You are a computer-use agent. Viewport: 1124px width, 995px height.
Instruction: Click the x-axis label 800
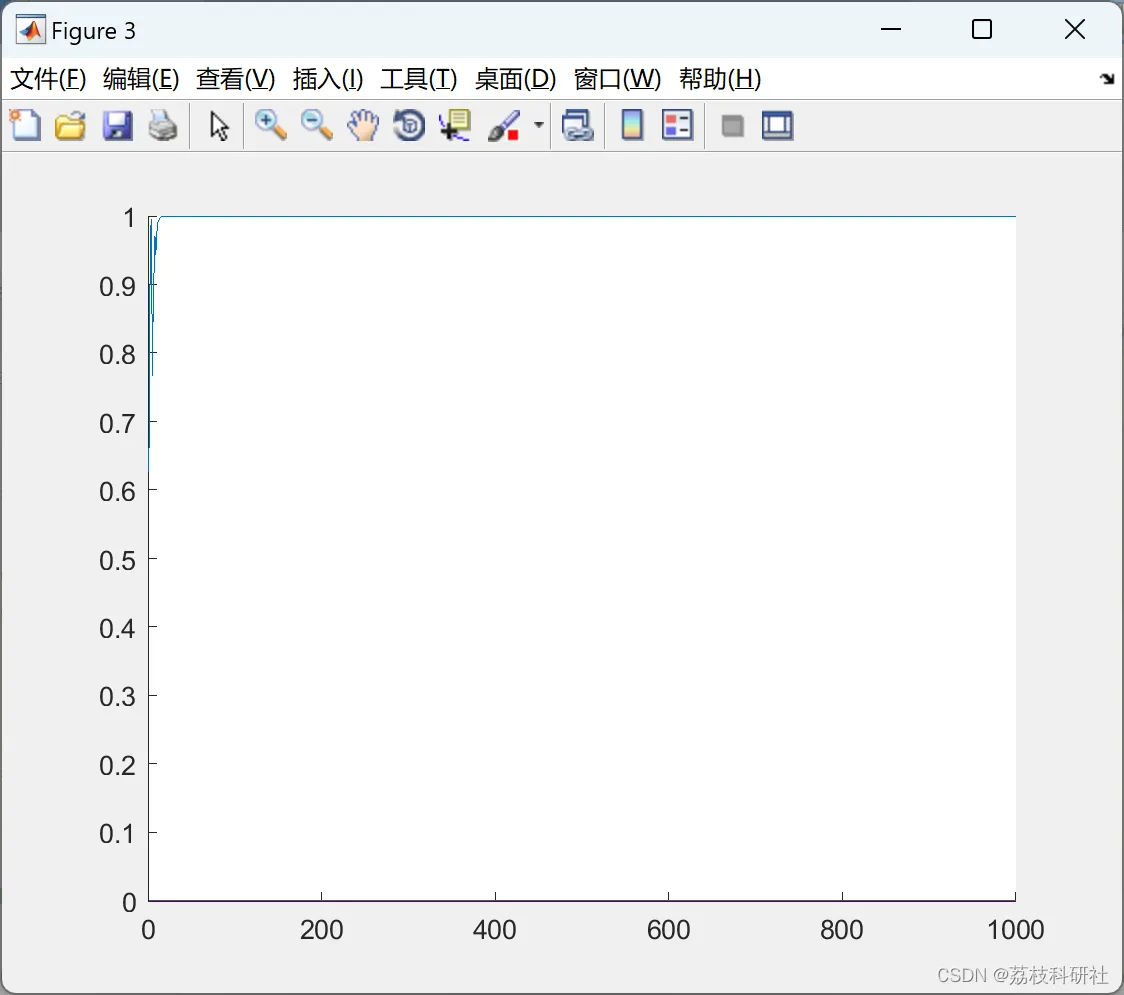(x=842, y=930)
